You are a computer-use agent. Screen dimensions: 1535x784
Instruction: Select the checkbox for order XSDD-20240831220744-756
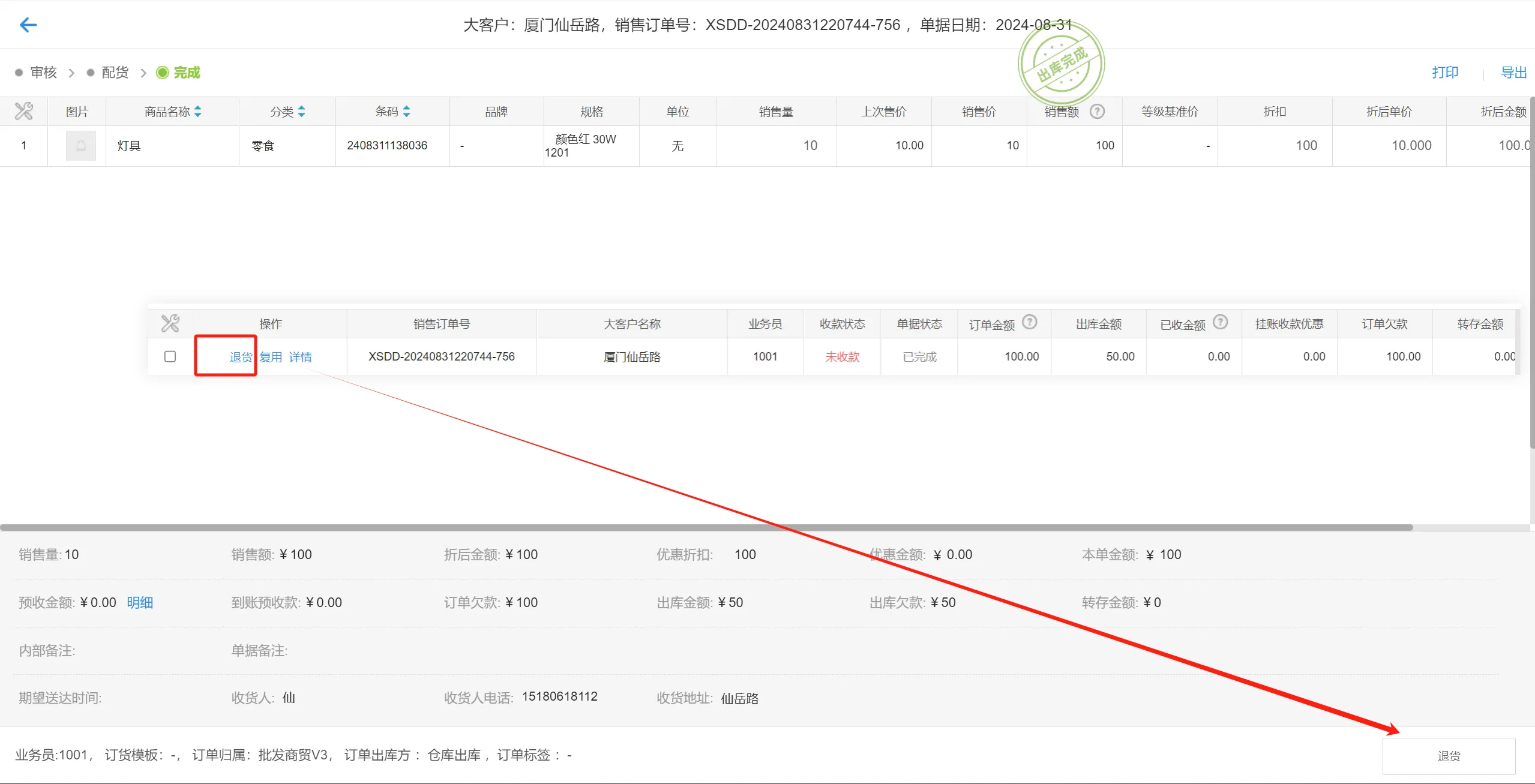170,356
